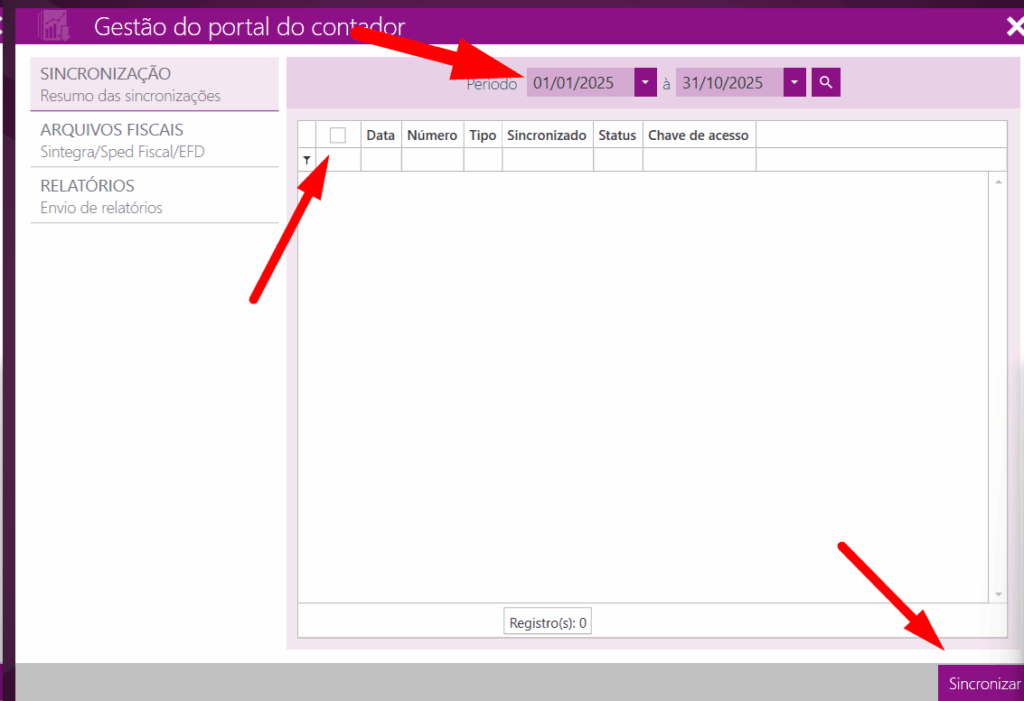Screen dimensions: 1024x701
Task: Click the funnel filter icon in the grid
Action: [307, 160]
